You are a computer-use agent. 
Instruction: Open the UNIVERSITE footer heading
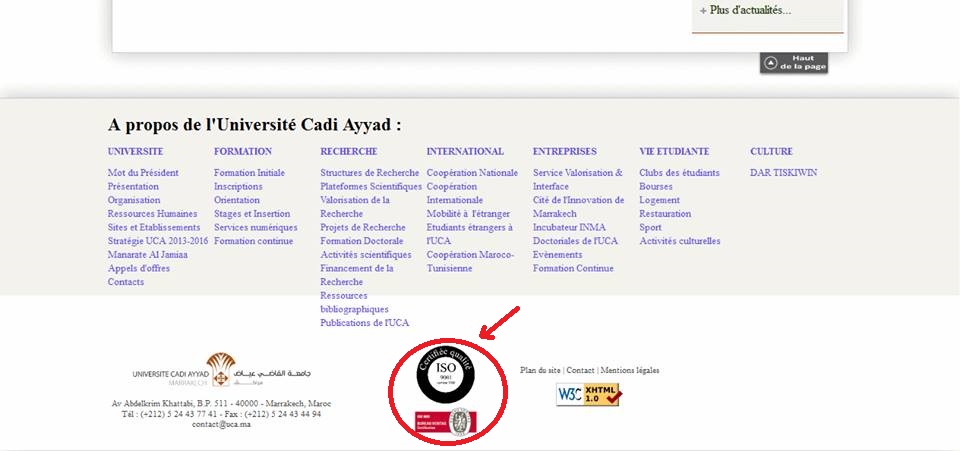[x=135, y=151]
